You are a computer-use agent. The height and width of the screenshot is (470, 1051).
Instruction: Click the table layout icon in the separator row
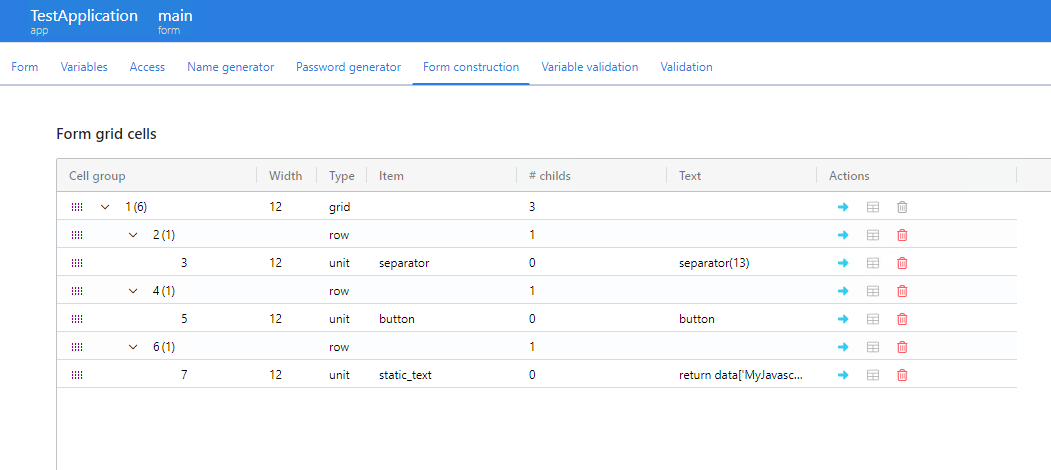(x=873, y=263)
